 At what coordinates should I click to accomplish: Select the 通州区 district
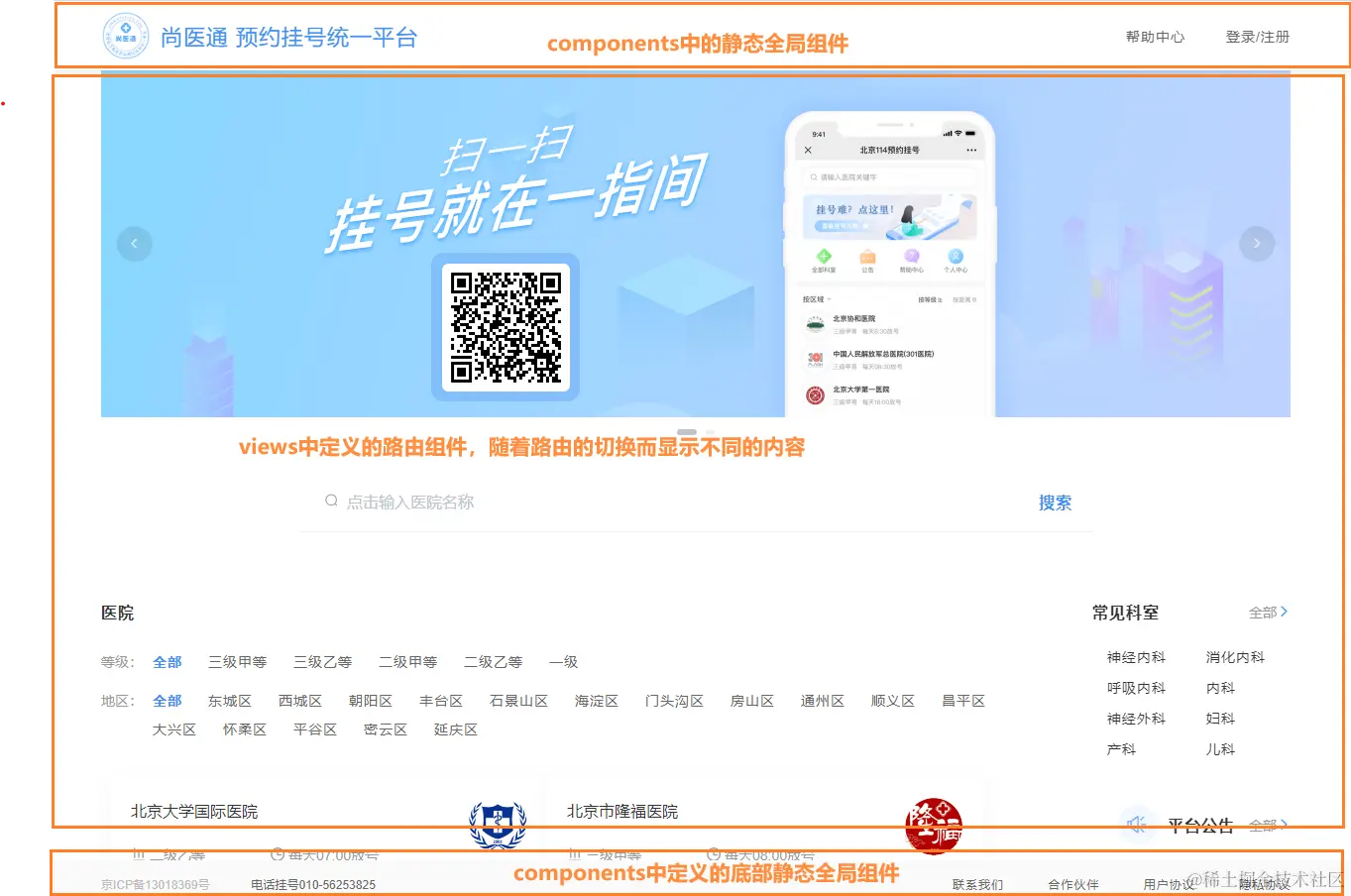pos(823,701)
